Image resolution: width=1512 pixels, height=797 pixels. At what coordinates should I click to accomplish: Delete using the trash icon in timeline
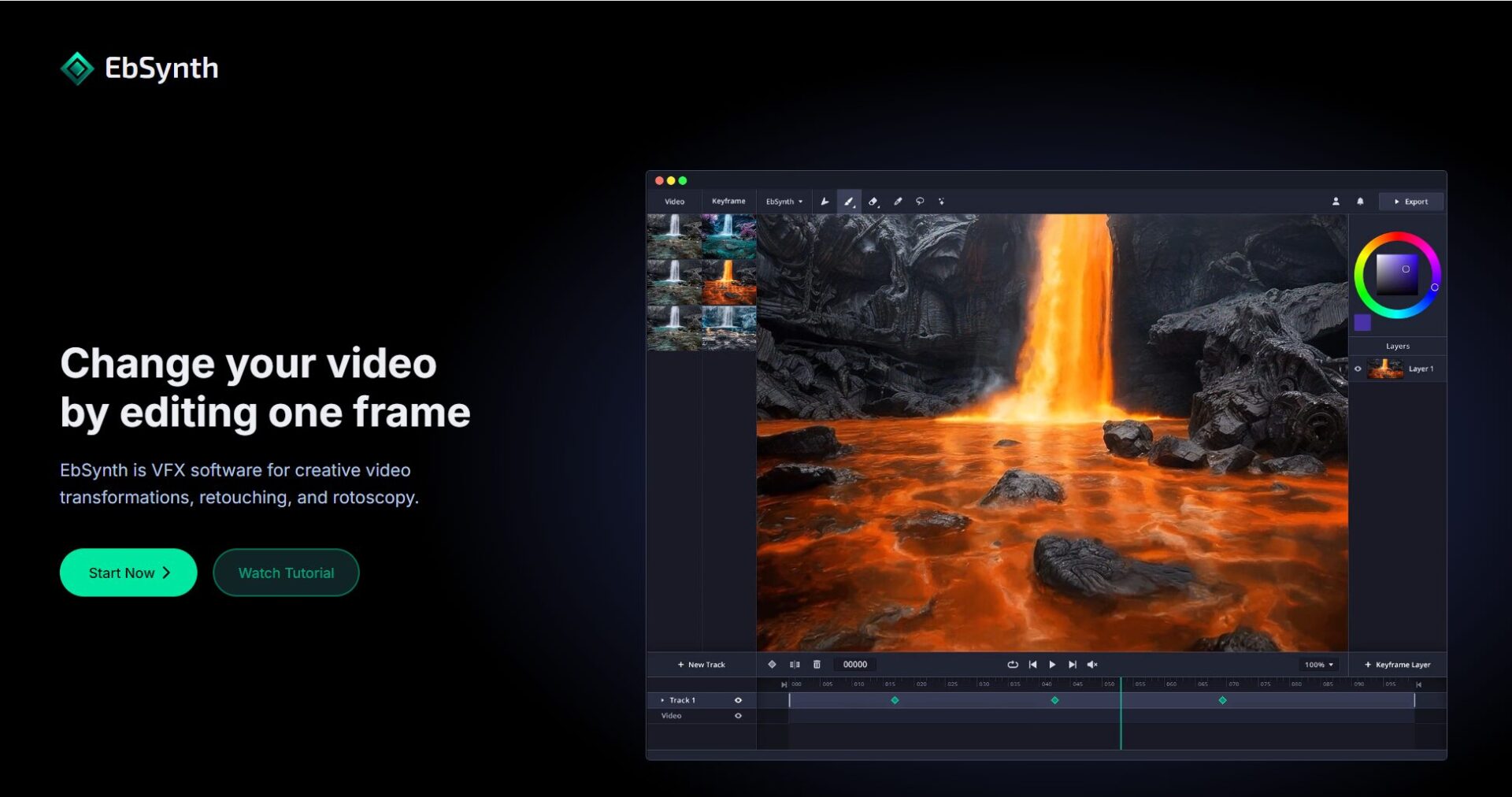click(x=817, y=665)
